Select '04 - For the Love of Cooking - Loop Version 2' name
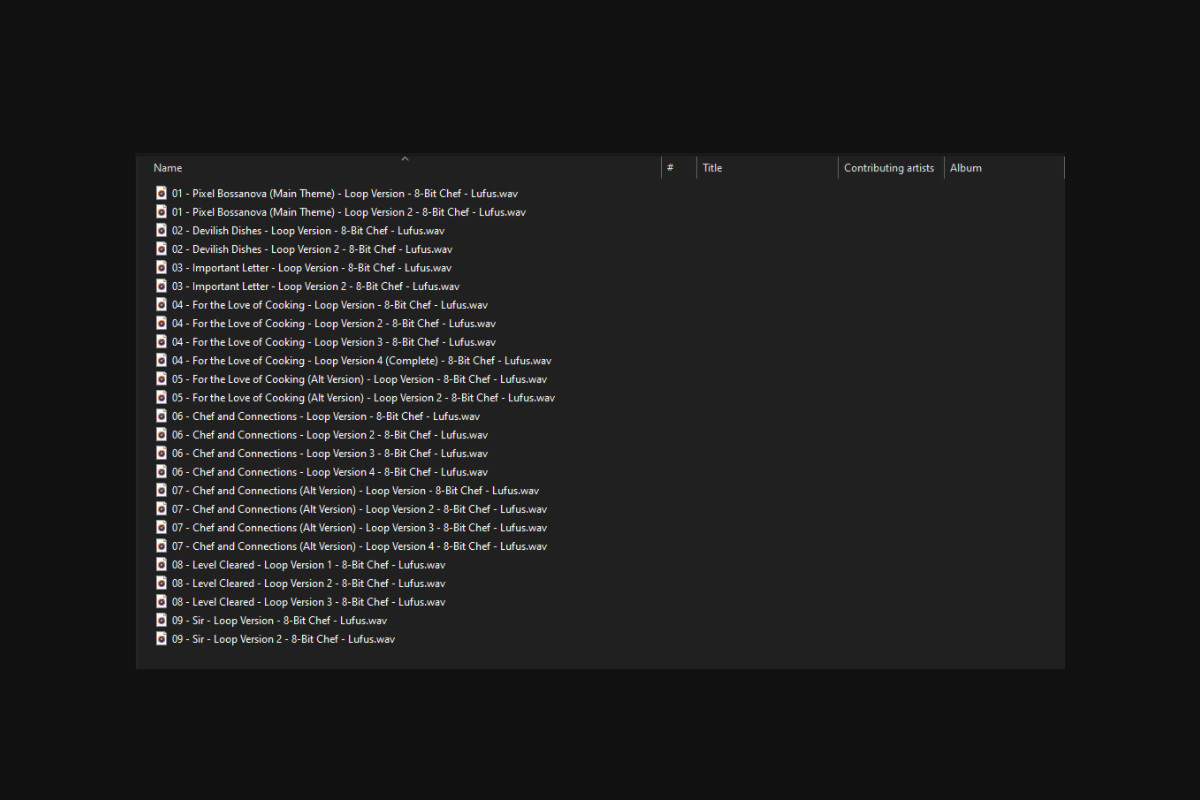This screenshot has height=800, width=1200. pos(333,323)
